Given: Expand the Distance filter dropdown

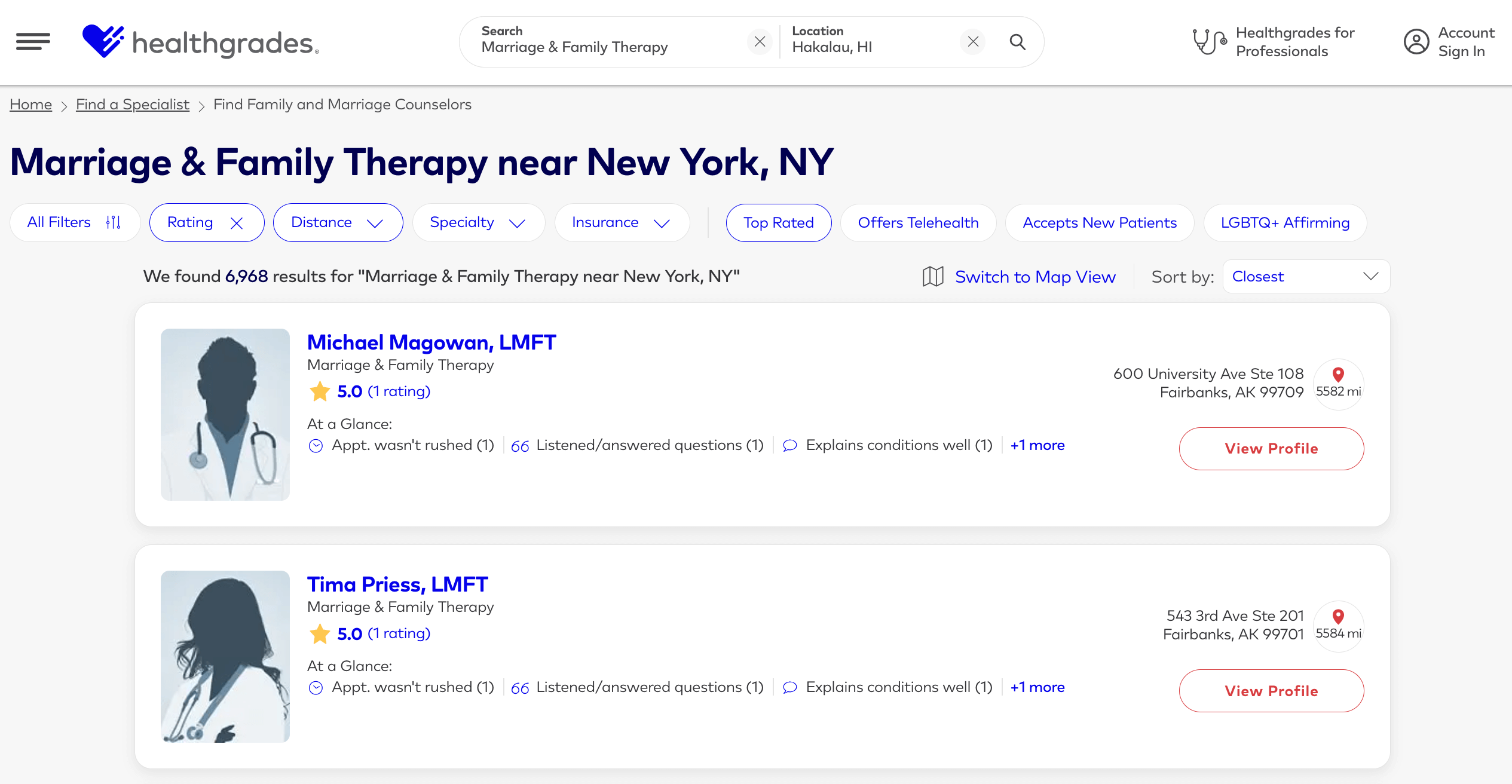Looking at the screenshot, I should [x=338, y=222].
